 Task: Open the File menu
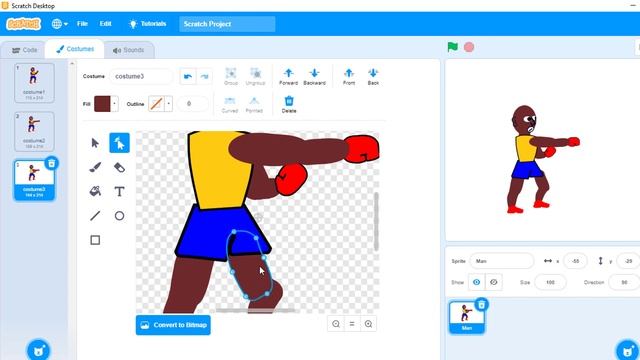pyautogui.click(x=82, y=24)
